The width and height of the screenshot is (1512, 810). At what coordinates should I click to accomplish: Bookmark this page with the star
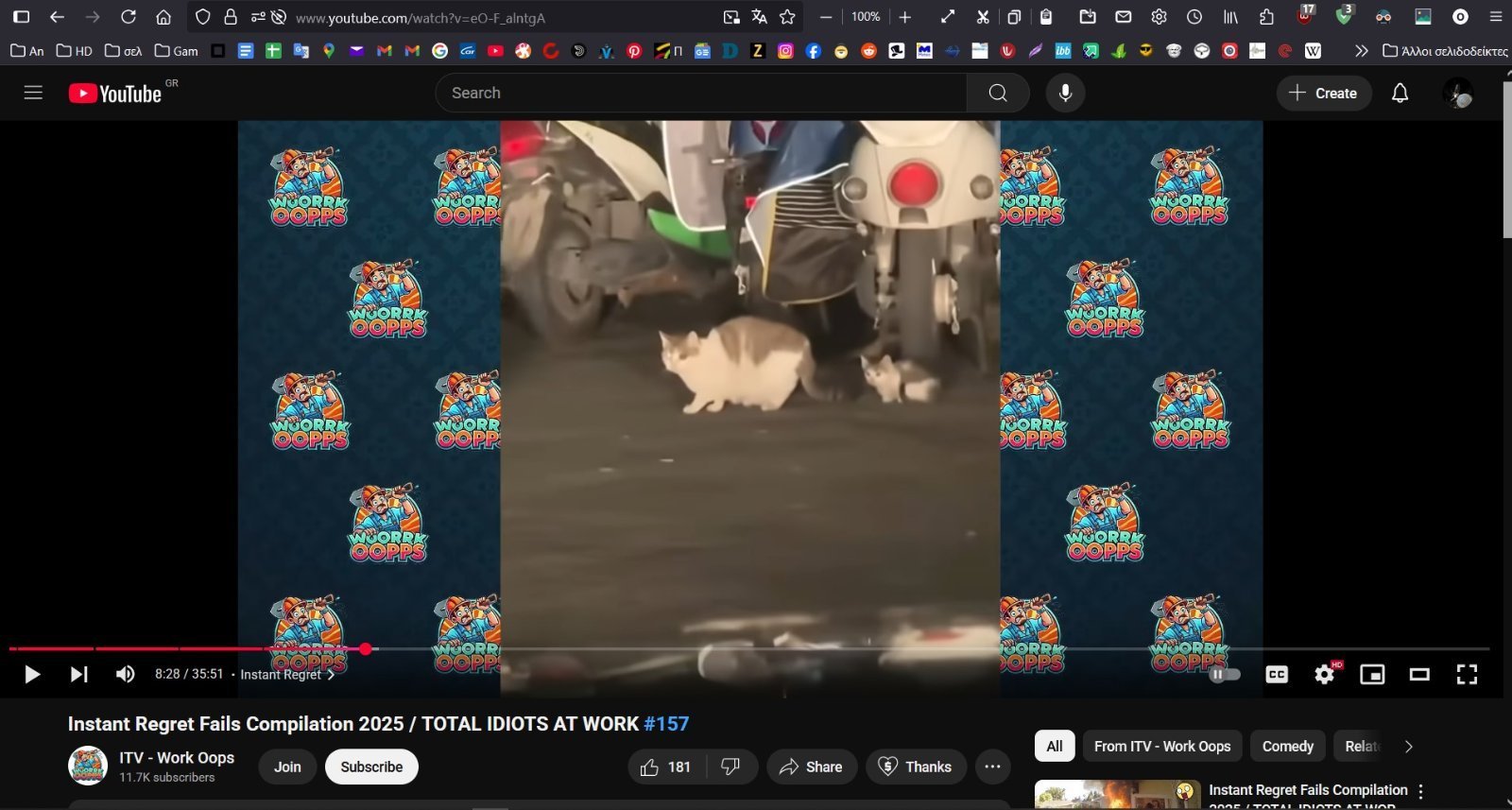pos(787,17)
